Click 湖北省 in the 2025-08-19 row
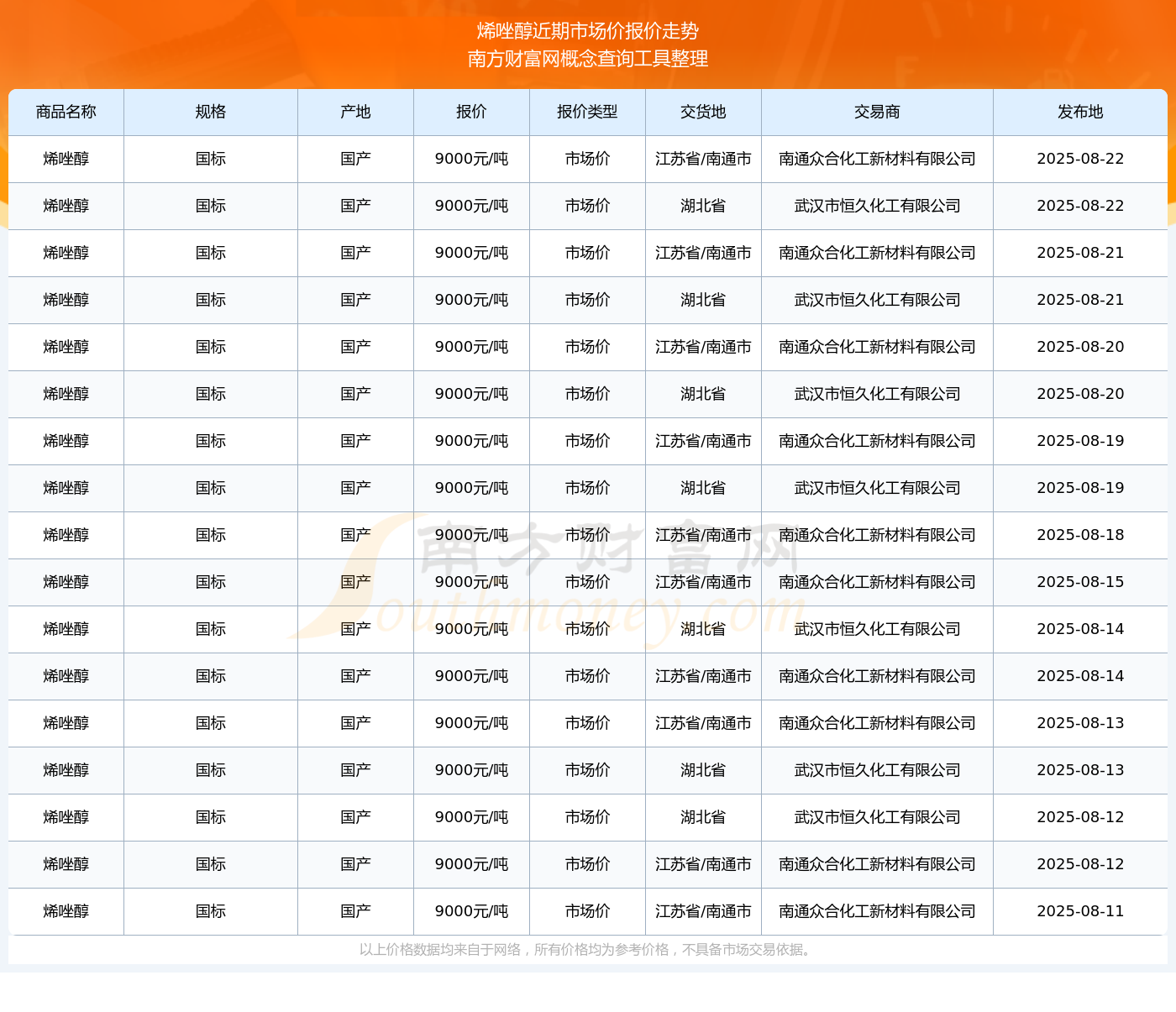 tap(704, 488)
